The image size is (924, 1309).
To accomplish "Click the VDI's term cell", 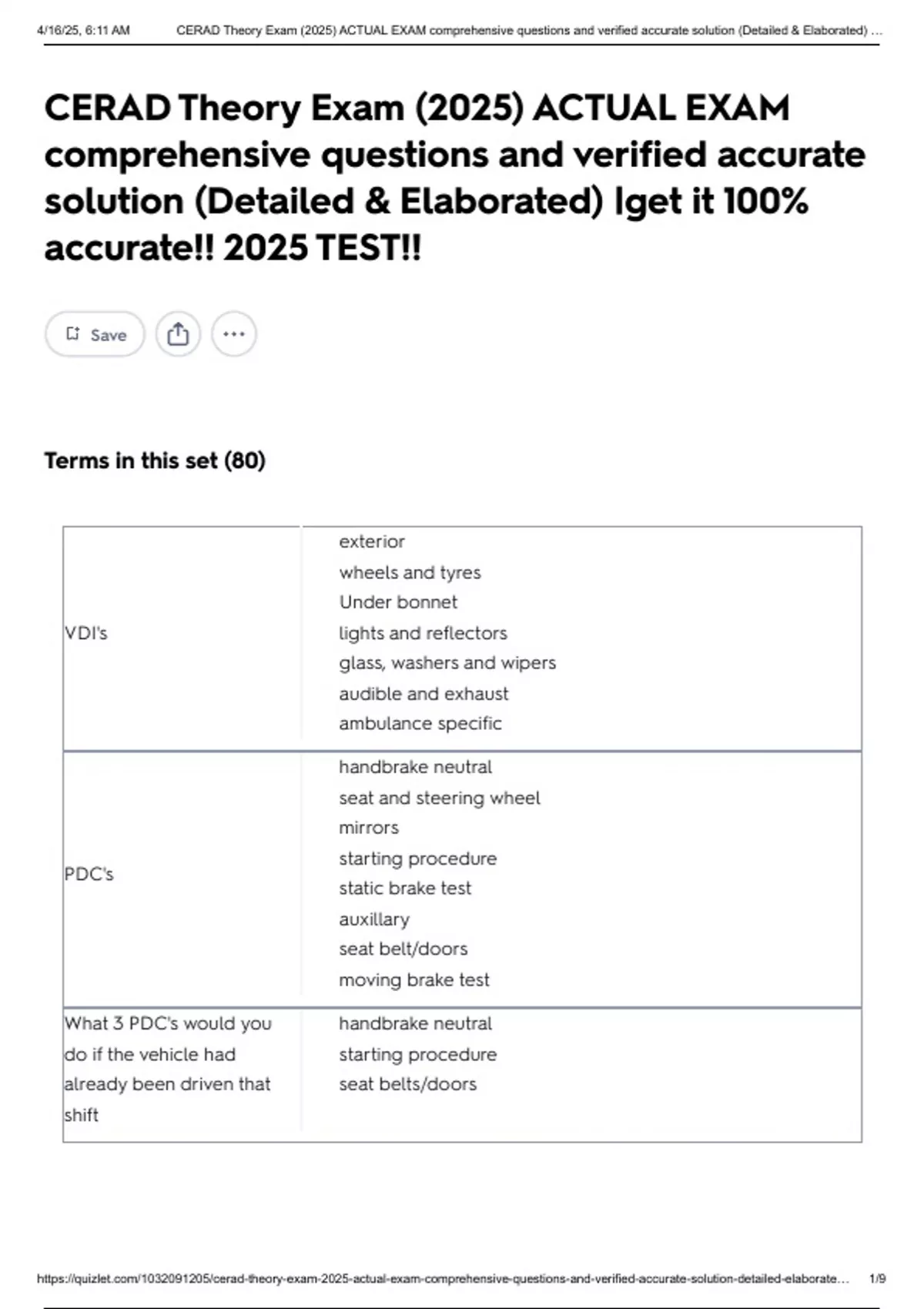I will coord(86,633).
